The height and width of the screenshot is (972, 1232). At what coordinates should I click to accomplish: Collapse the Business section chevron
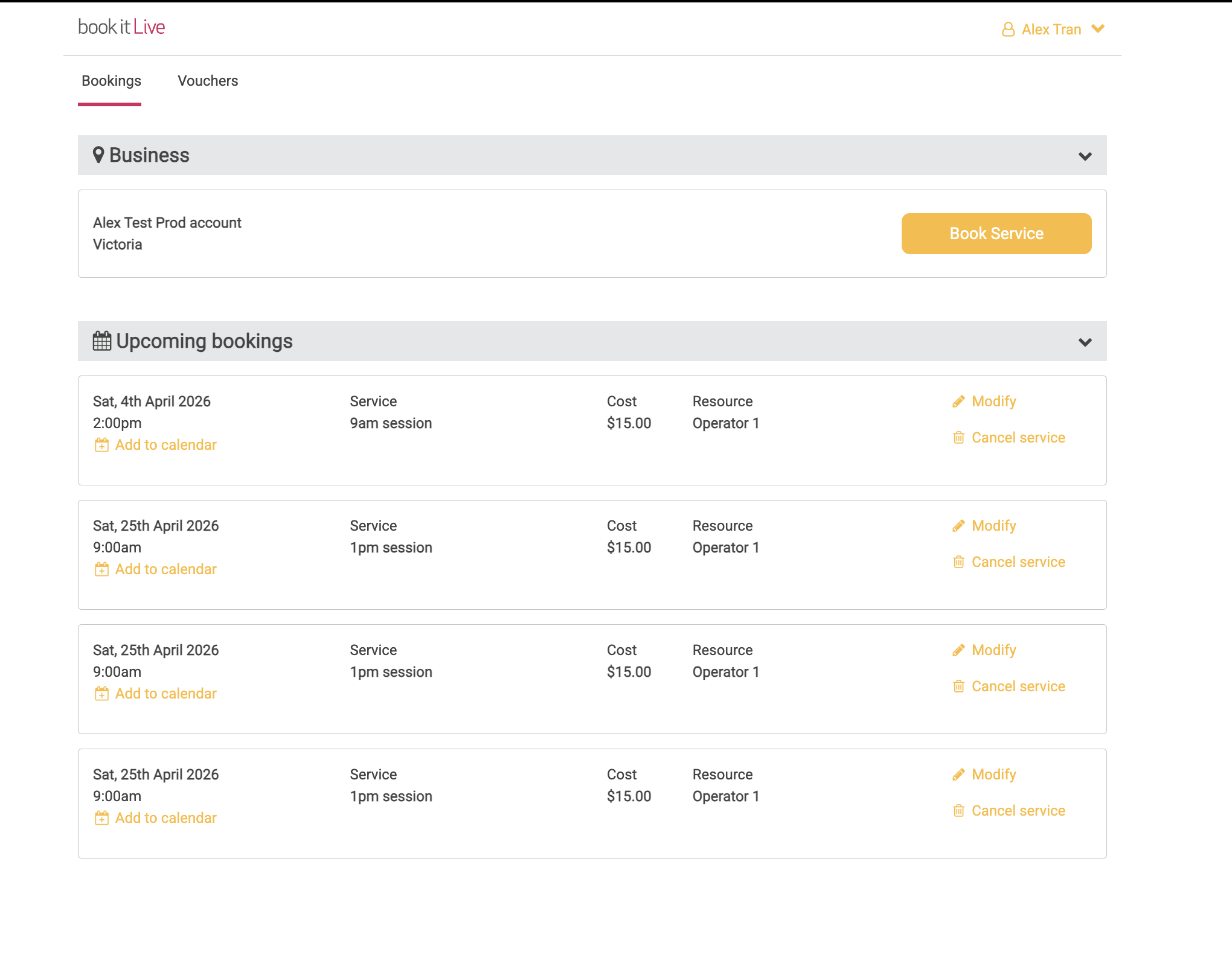(x=1085, y=156)
